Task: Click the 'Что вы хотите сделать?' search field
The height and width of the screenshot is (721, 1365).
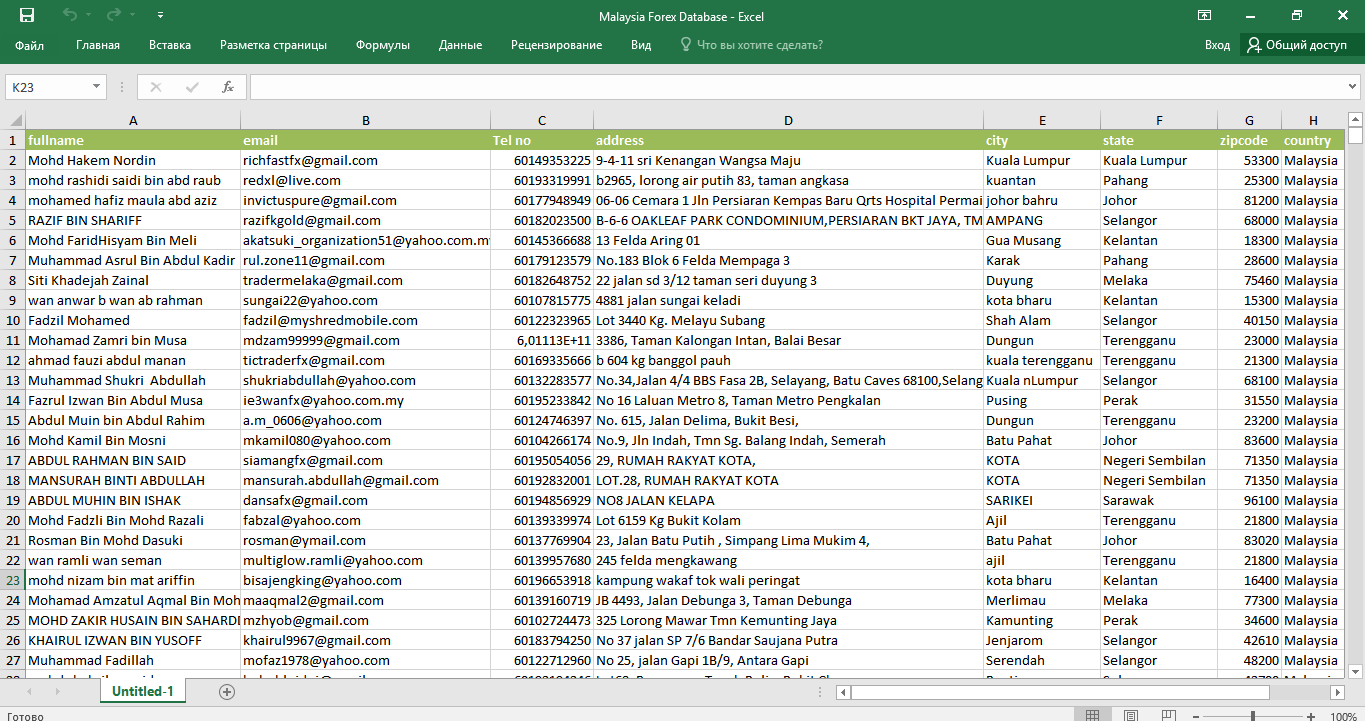Action: pyautogui.click(x=759, y=45)
